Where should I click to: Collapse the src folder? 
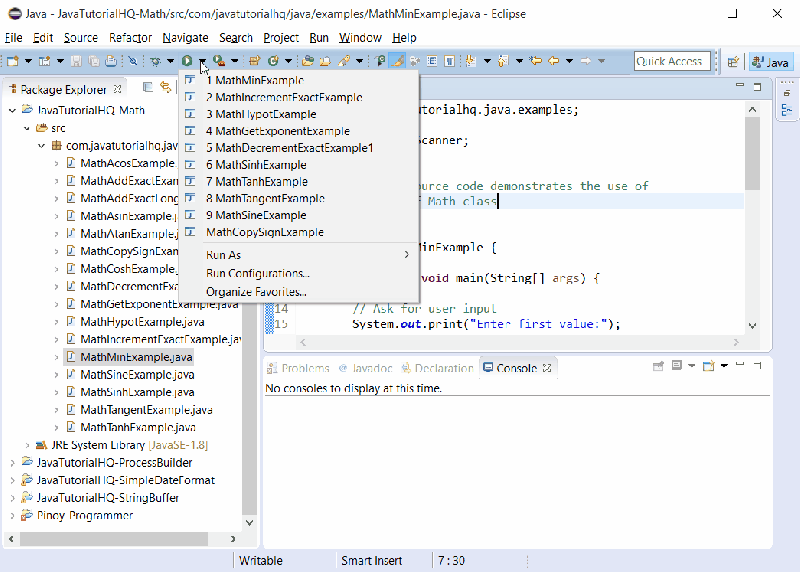click(x=27, y=128)
